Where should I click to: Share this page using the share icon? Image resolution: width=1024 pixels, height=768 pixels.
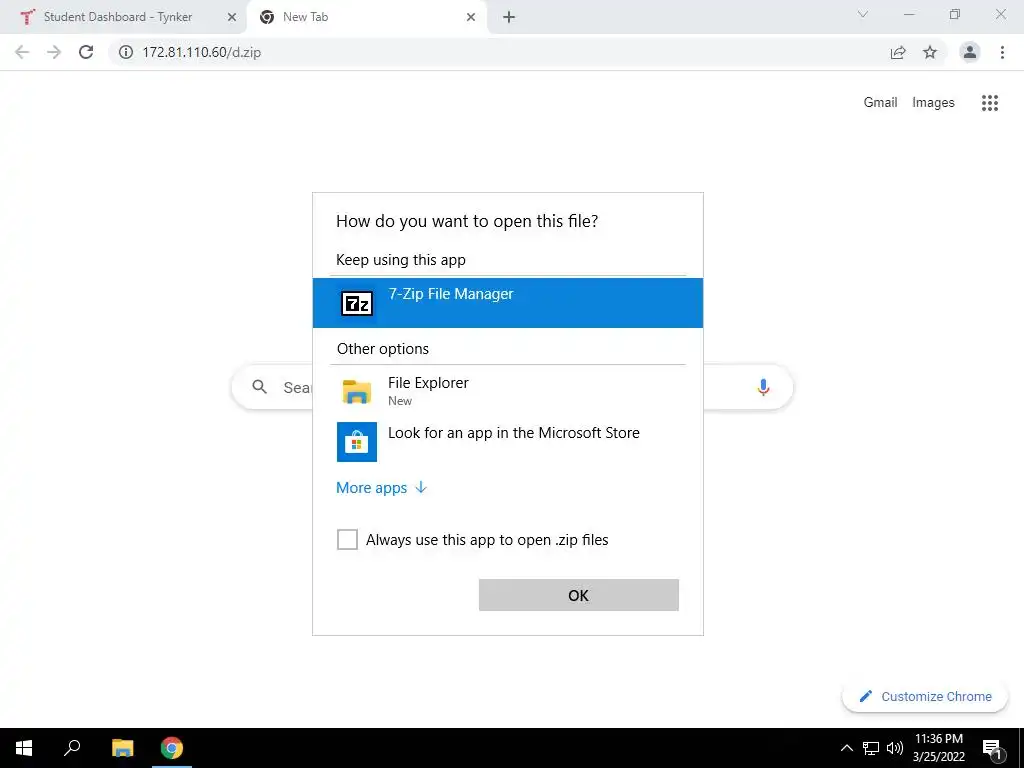coord(898,52)
